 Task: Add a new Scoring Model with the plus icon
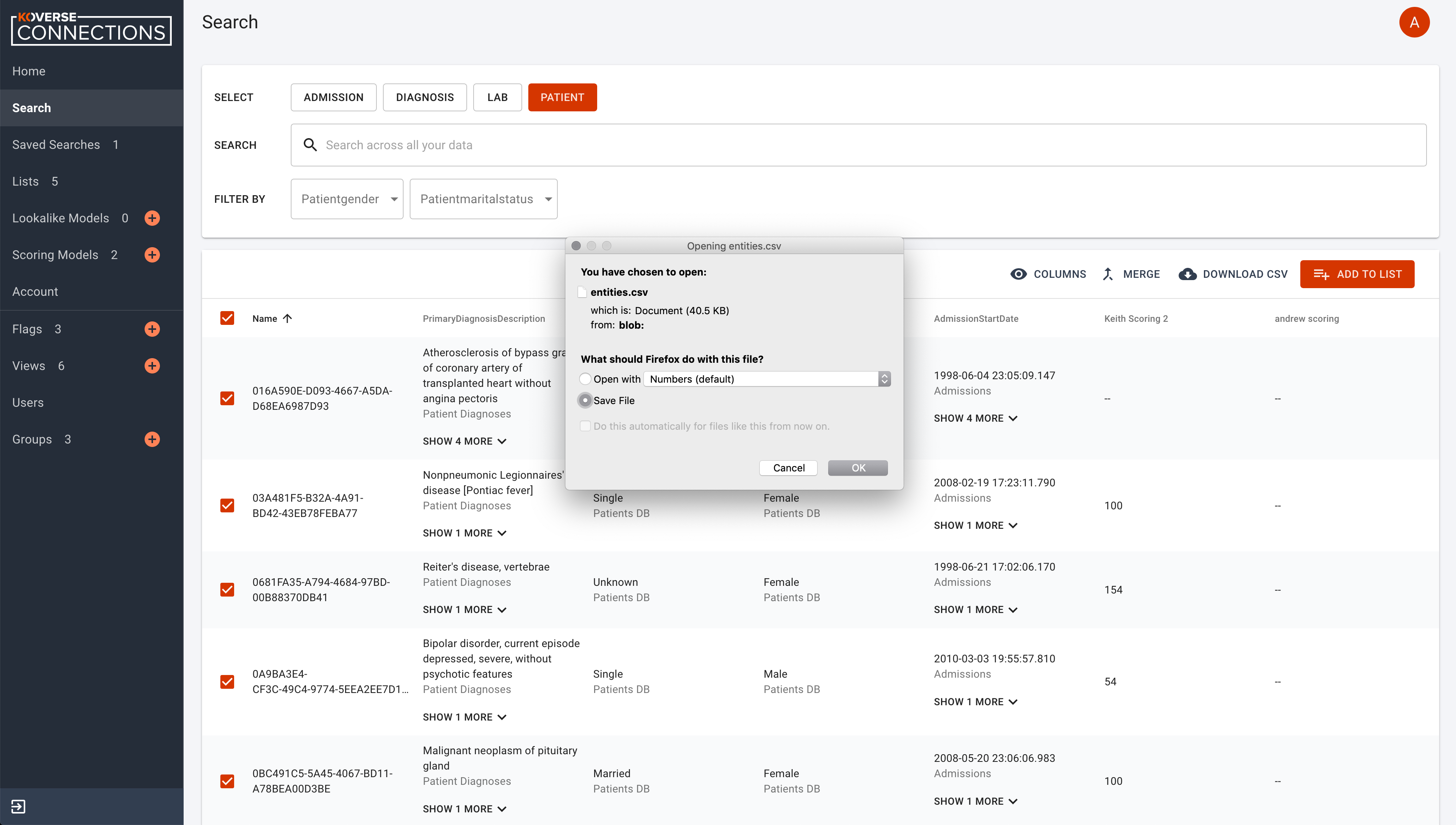click(x=152, y=255)
